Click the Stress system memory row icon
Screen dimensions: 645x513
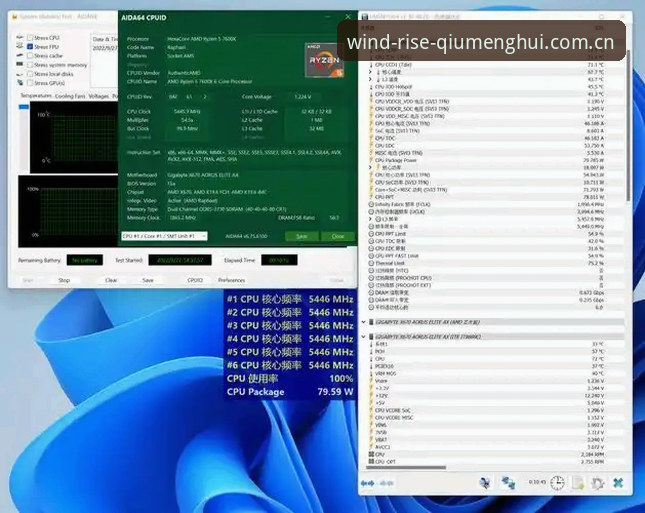tap(20, 65)
